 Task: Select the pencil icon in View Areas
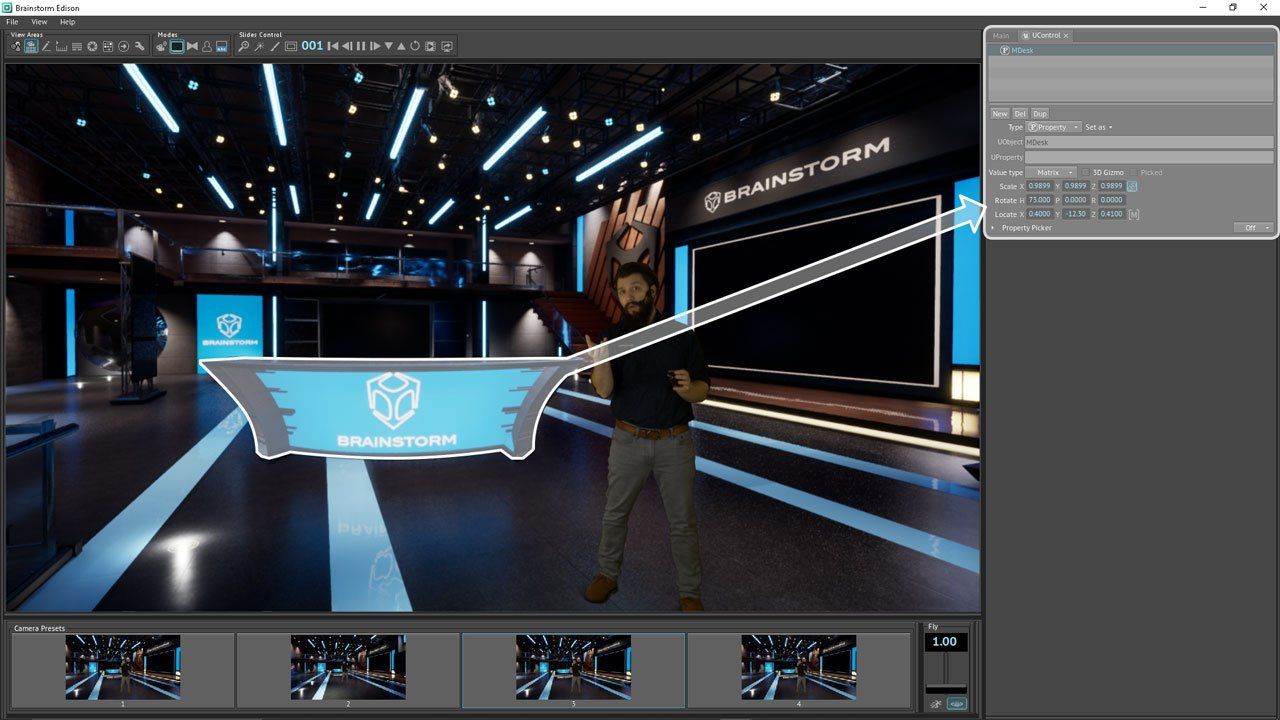point(46,46)
